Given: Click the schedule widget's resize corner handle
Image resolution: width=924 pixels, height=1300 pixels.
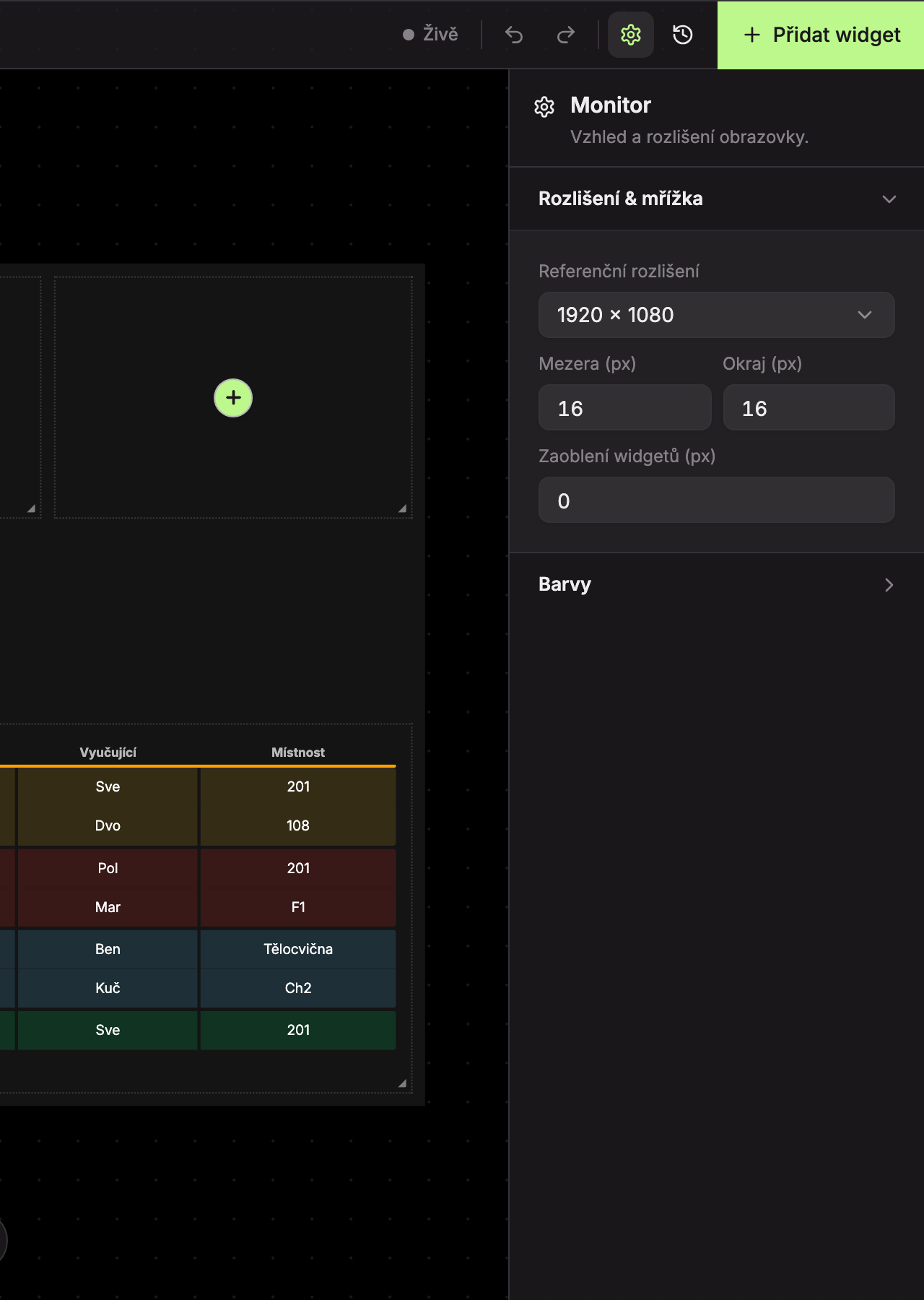Looking at the screenshot, I should tap(403, 1083).
